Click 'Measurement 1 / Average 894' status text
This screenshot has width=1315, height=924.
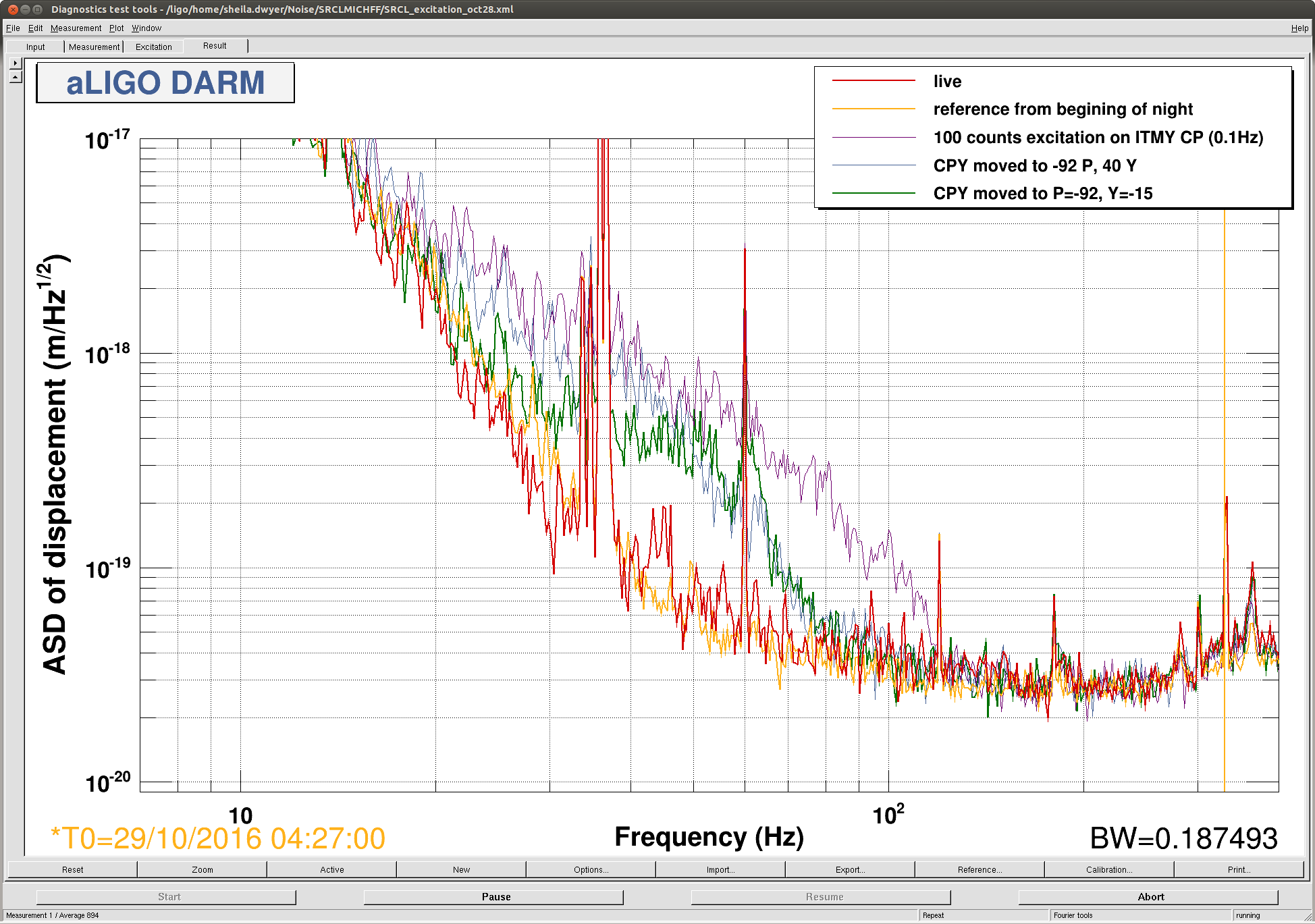tap(53, 915)
